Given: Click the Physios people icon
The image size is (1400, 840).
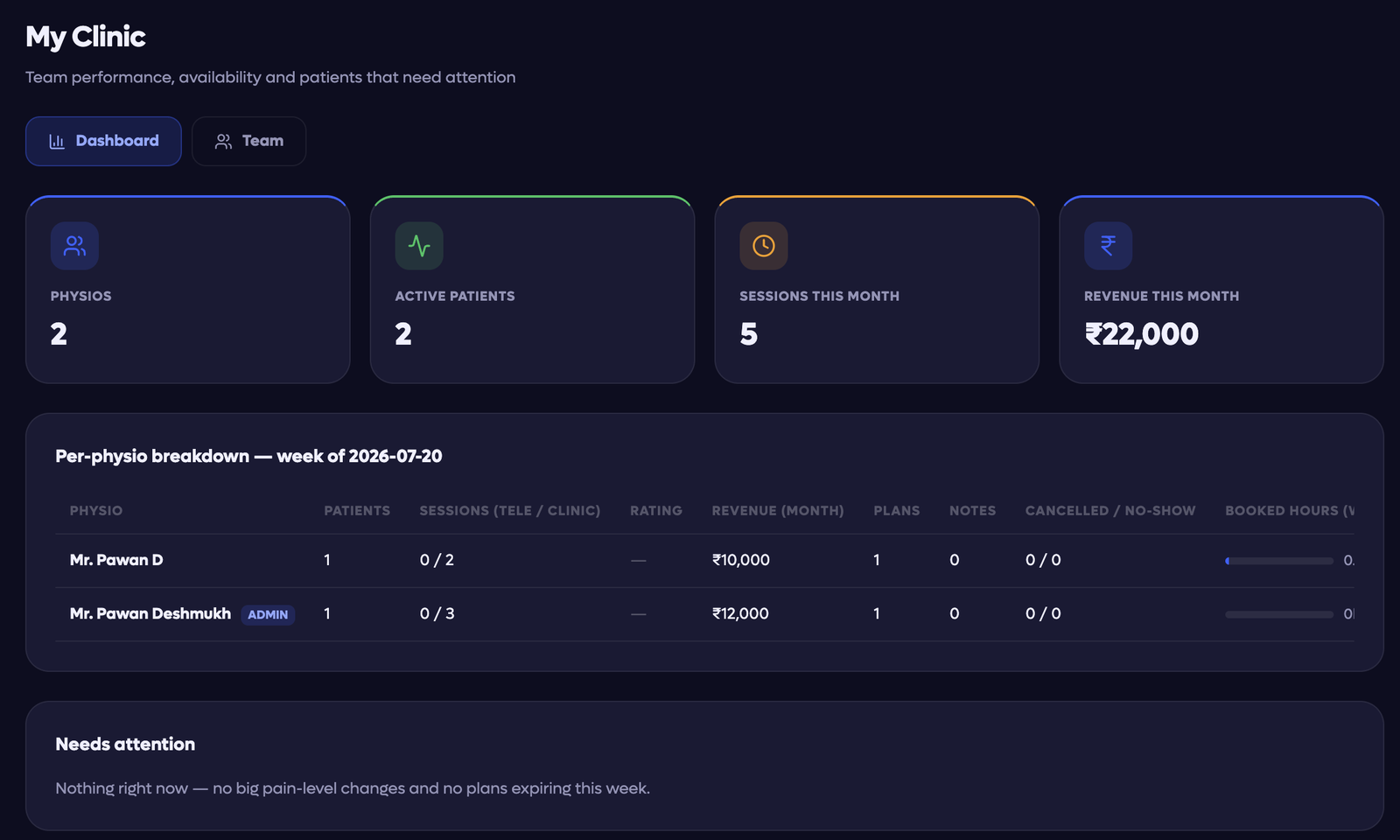Looking at the screenshot, I should [x=74, y=246].
